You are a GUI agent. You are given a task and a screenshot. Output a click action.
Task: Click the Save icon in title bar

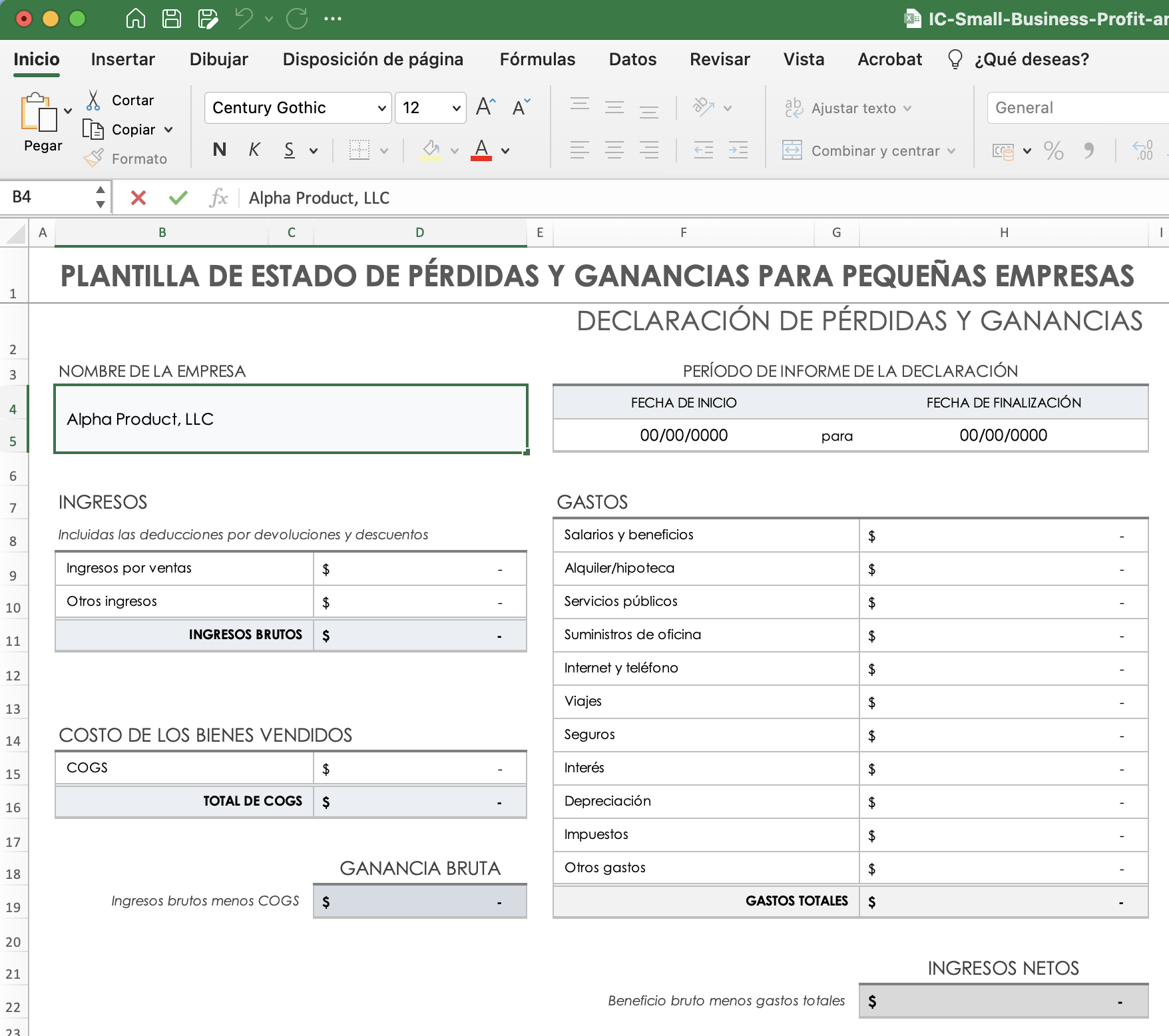tap(172, 19)
